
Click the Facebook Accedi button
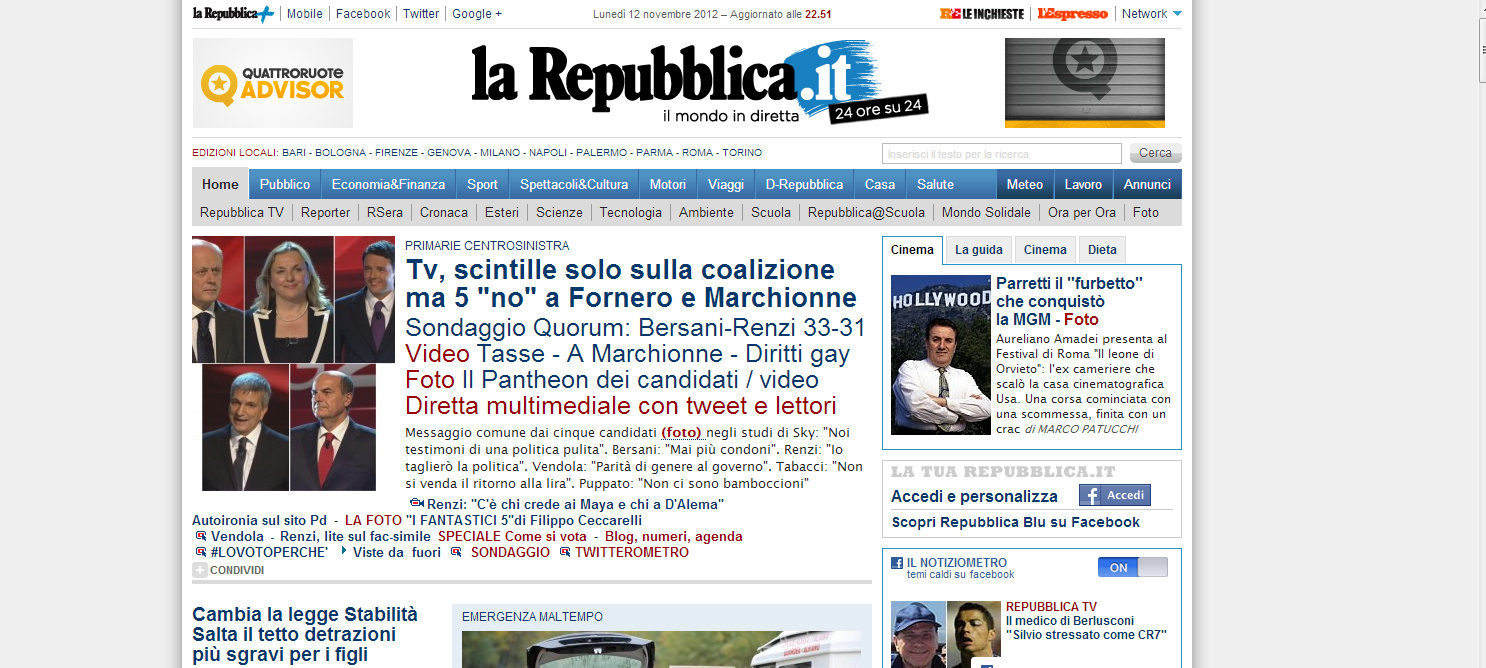[x=1114, y=495]
